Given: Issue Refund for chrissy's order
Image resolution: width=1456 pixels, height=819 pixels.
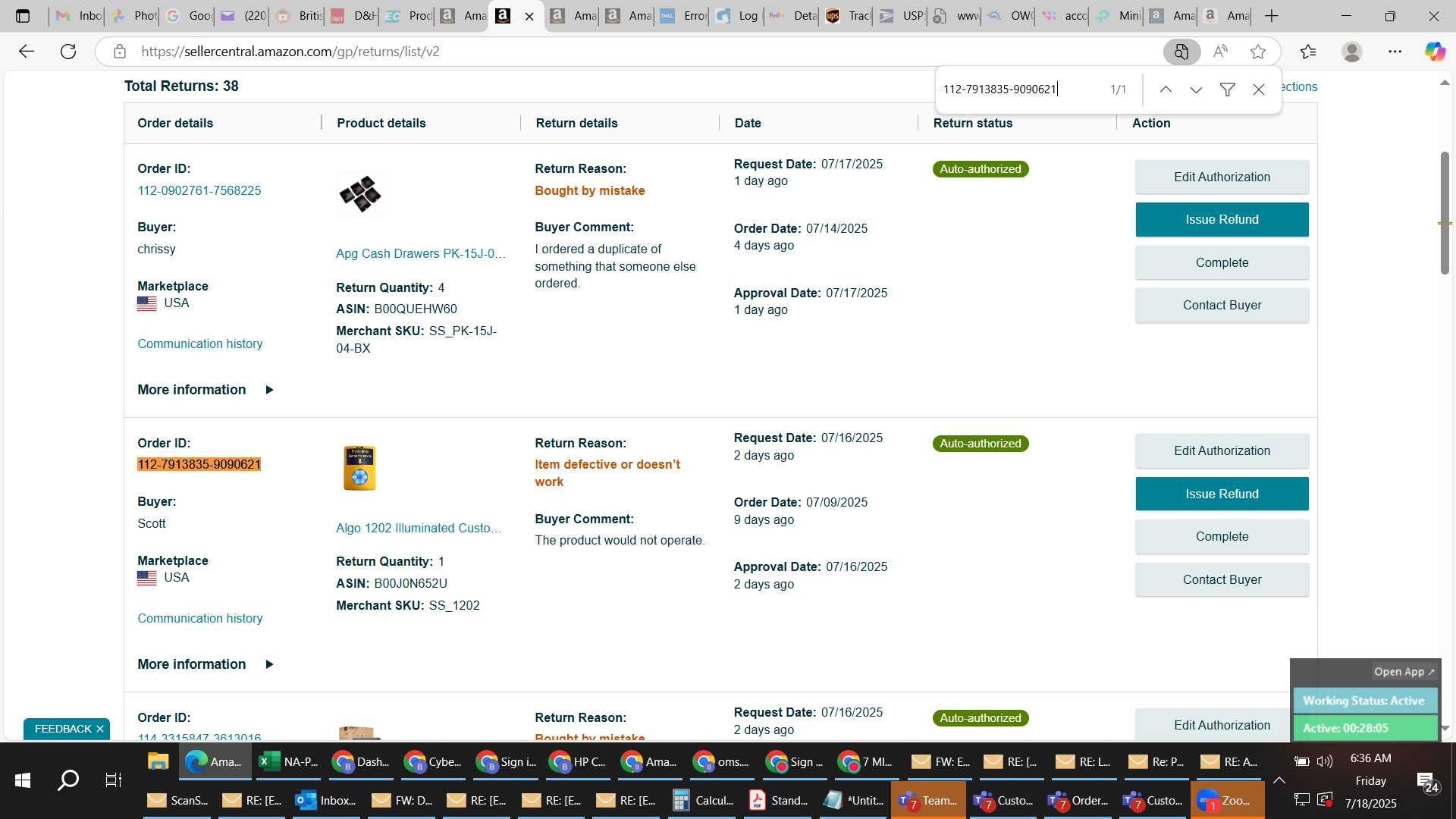Looking at the screenshot, I should (x=1222, y=219).
